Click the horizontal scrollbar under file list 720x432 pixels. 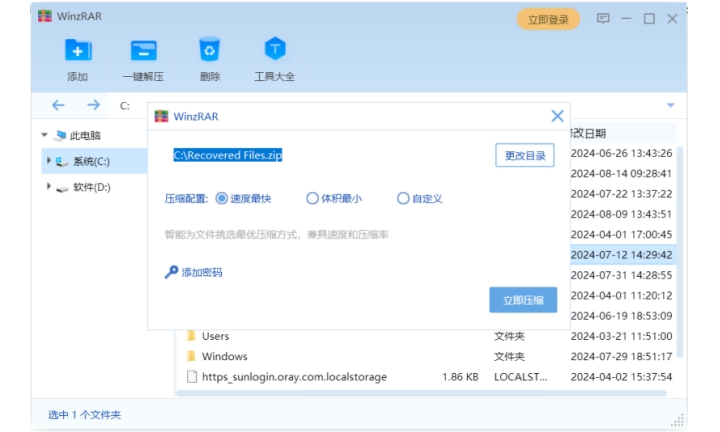coord(422,393)
